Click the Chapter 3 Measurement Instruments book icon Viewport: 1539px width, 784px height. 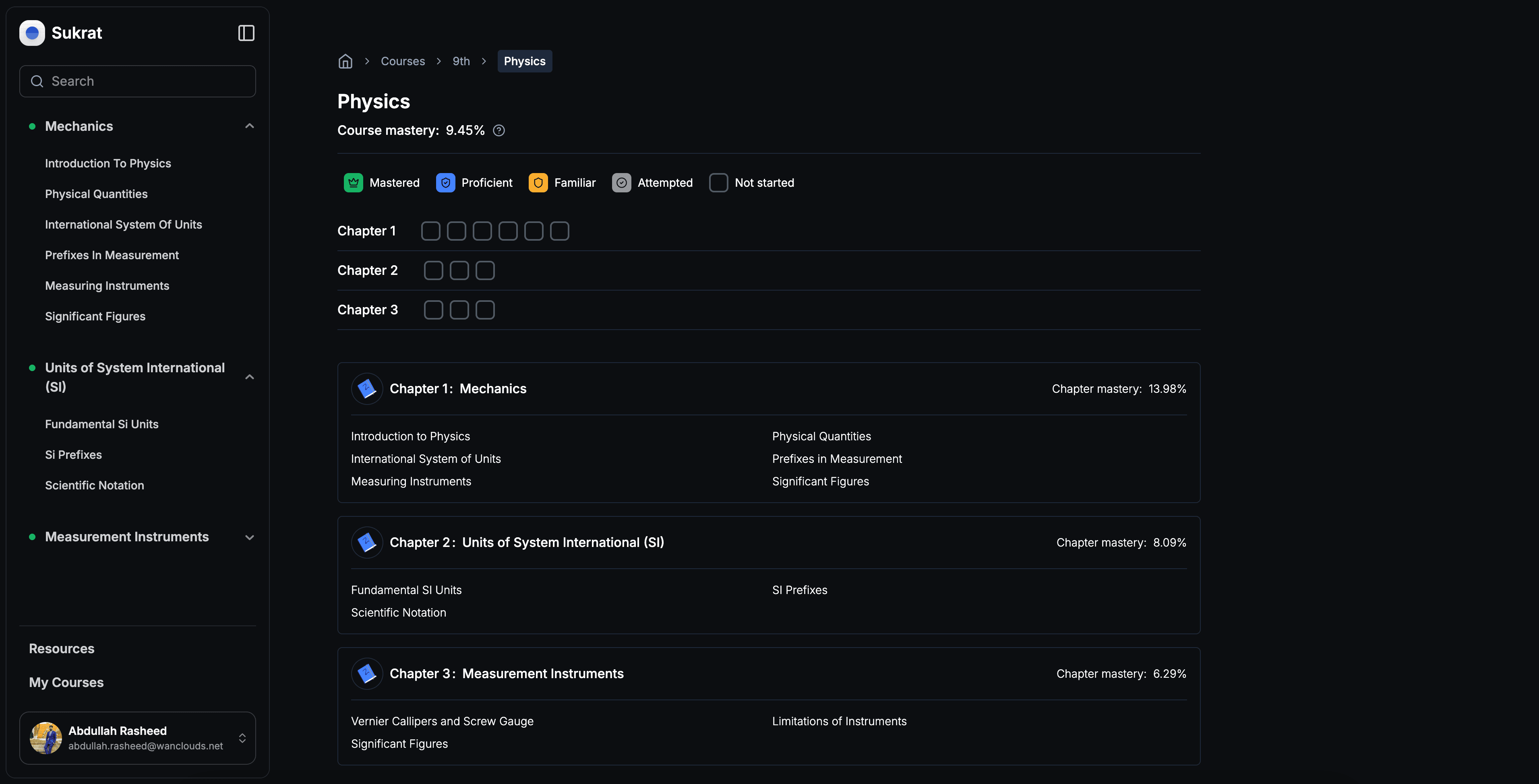[x=366, y=673]
